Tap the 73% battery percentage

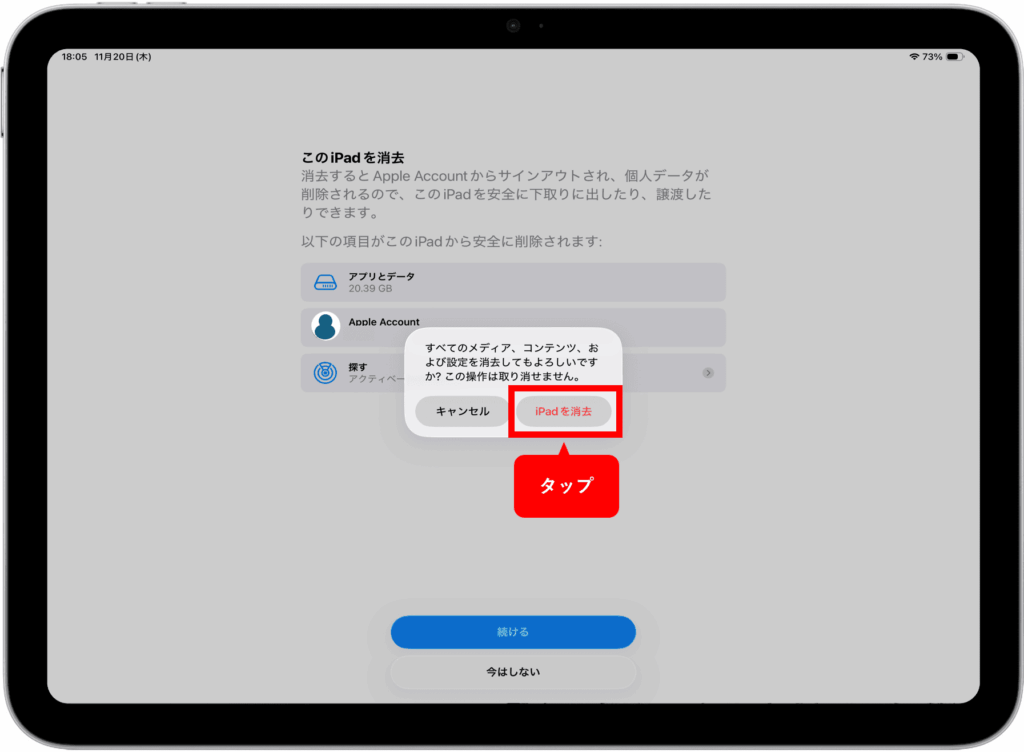[x=932, y=57]
